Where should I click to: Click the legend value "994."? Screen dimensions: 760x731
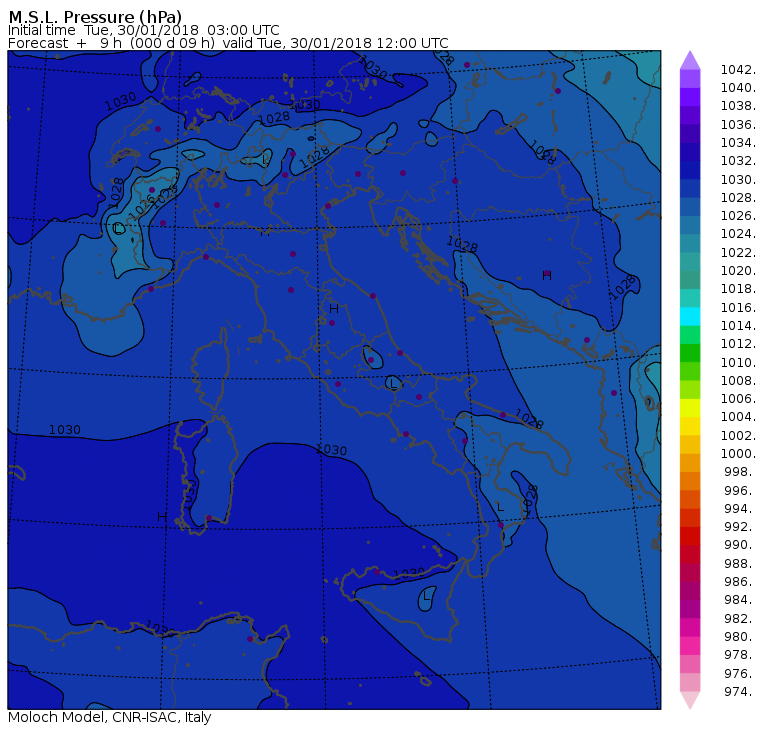coord(740,509)
